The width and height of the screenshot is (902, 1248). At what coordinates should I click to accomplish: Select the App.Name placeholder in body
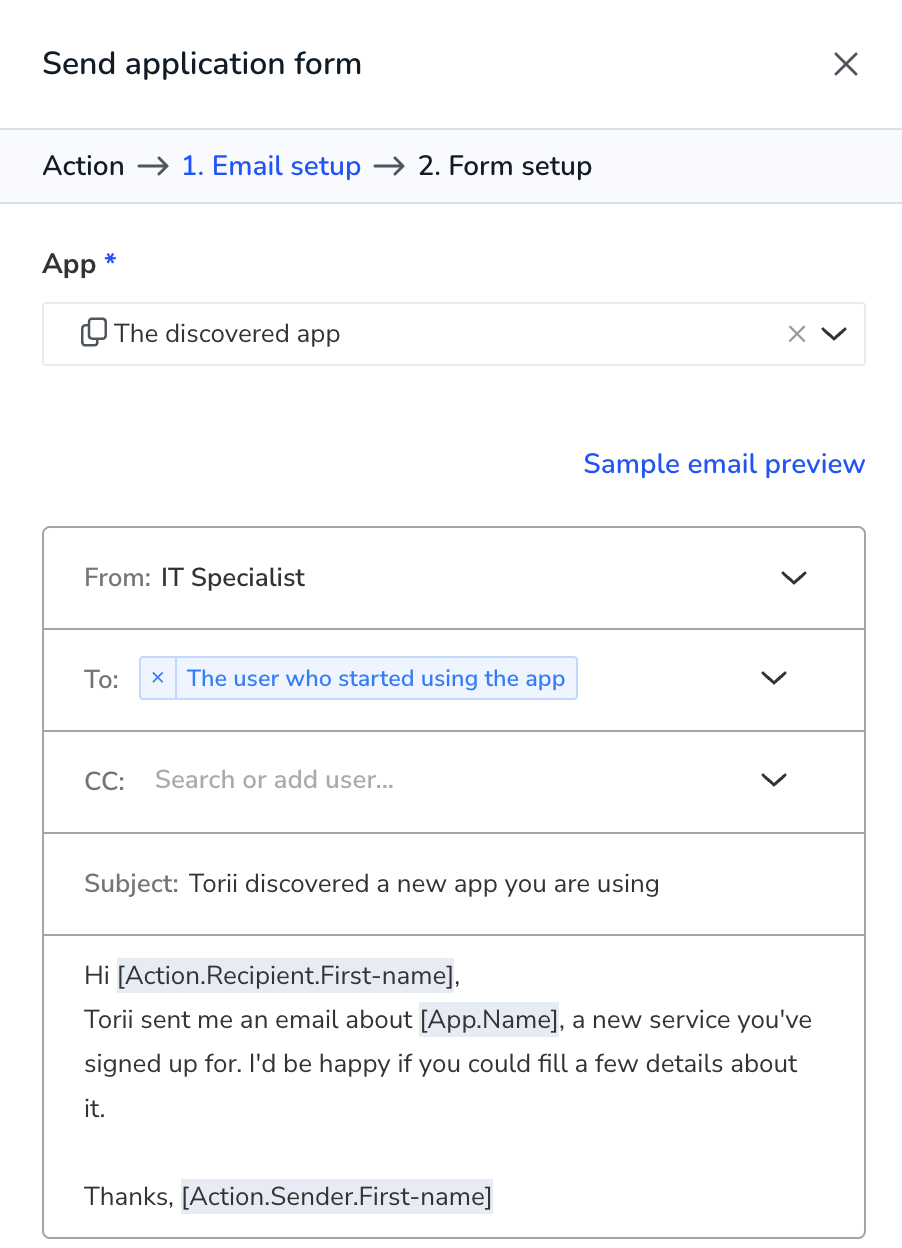pyautogui.click(x=489, y=1020)
